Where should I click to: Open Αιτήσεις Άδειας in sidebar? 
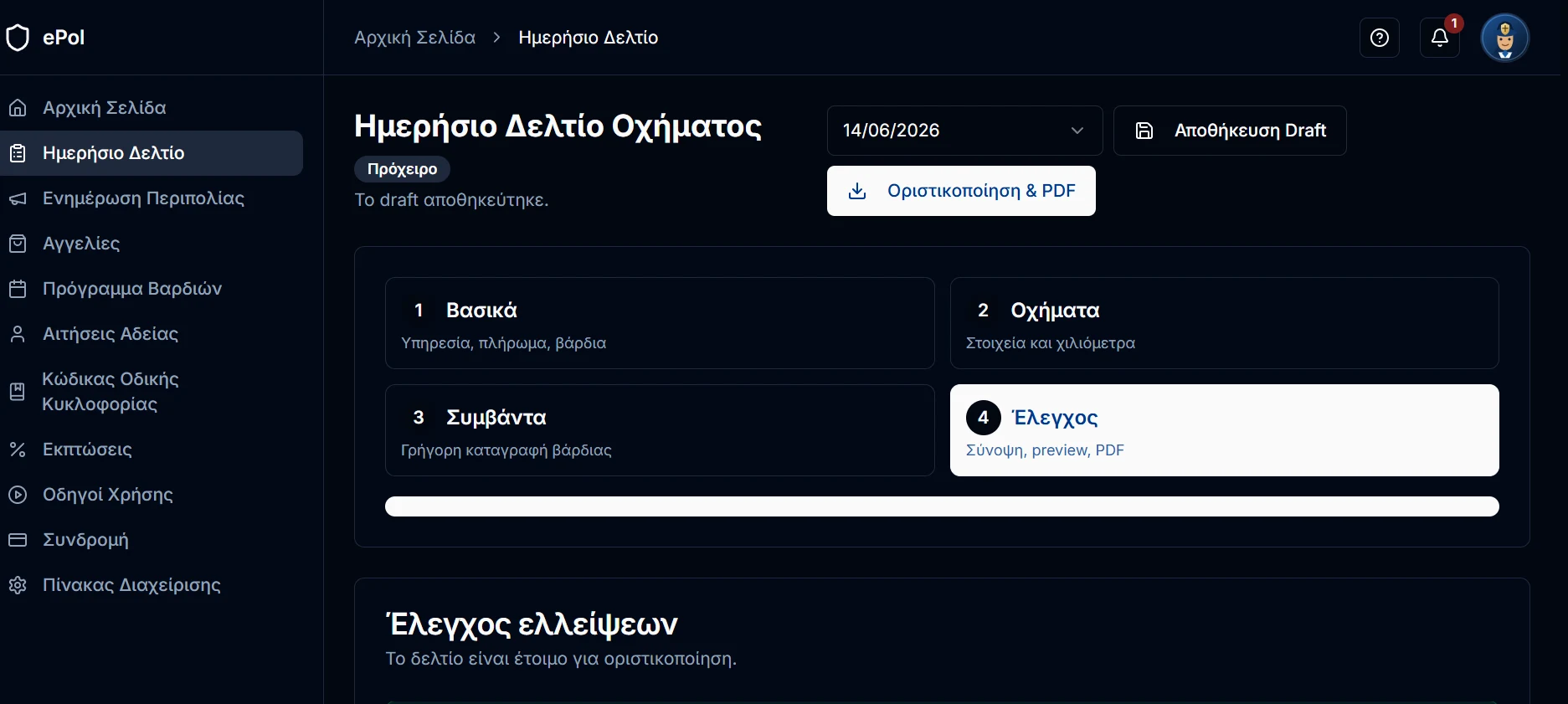[152, 334]
